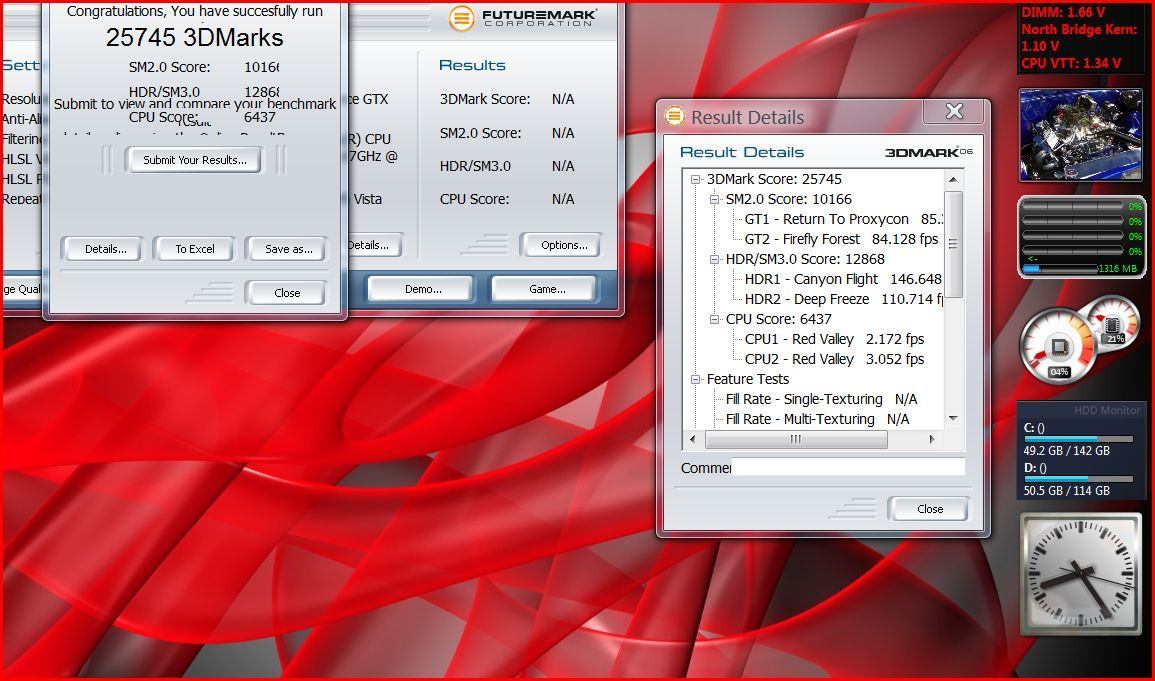Select GT1 - Return To Proxycon row
Image resolution: width=1155 pixels, height=681 pixels.
point(843,219)
